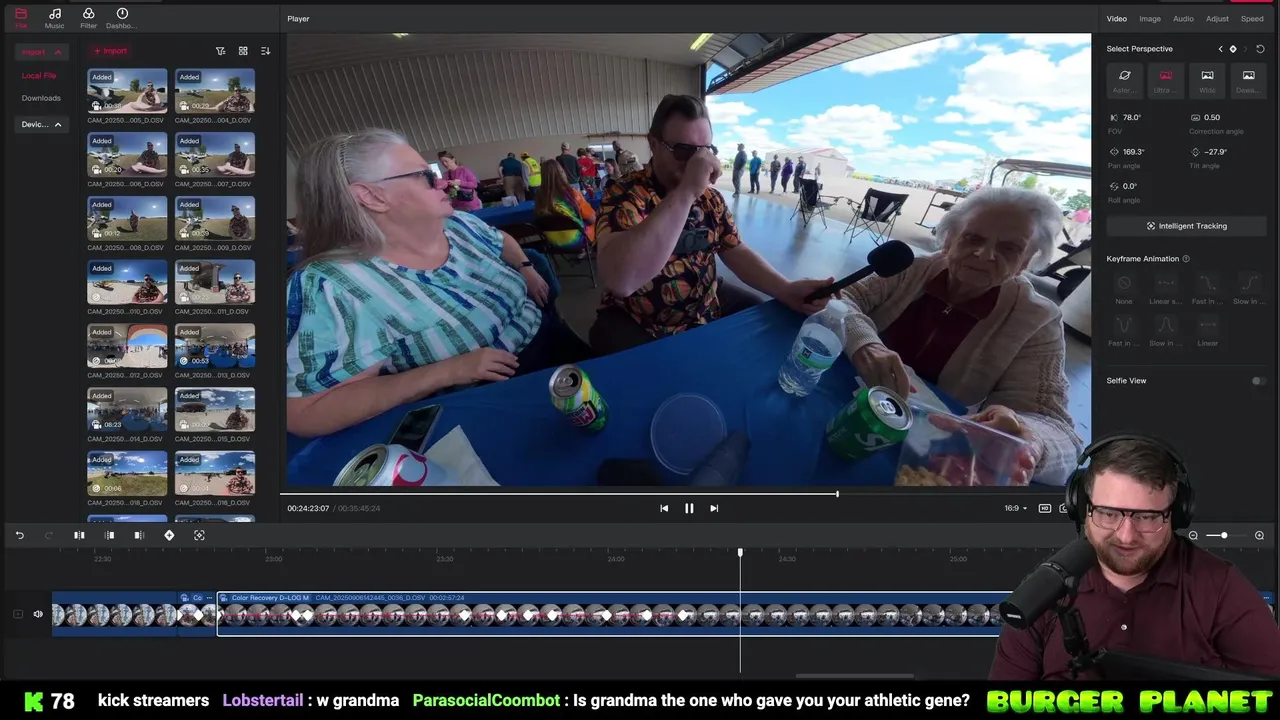Select clip CAM_20250...004_D.OSV thumbnail
The height and width of the screenshot is (720, 1280).
[215, 91]
